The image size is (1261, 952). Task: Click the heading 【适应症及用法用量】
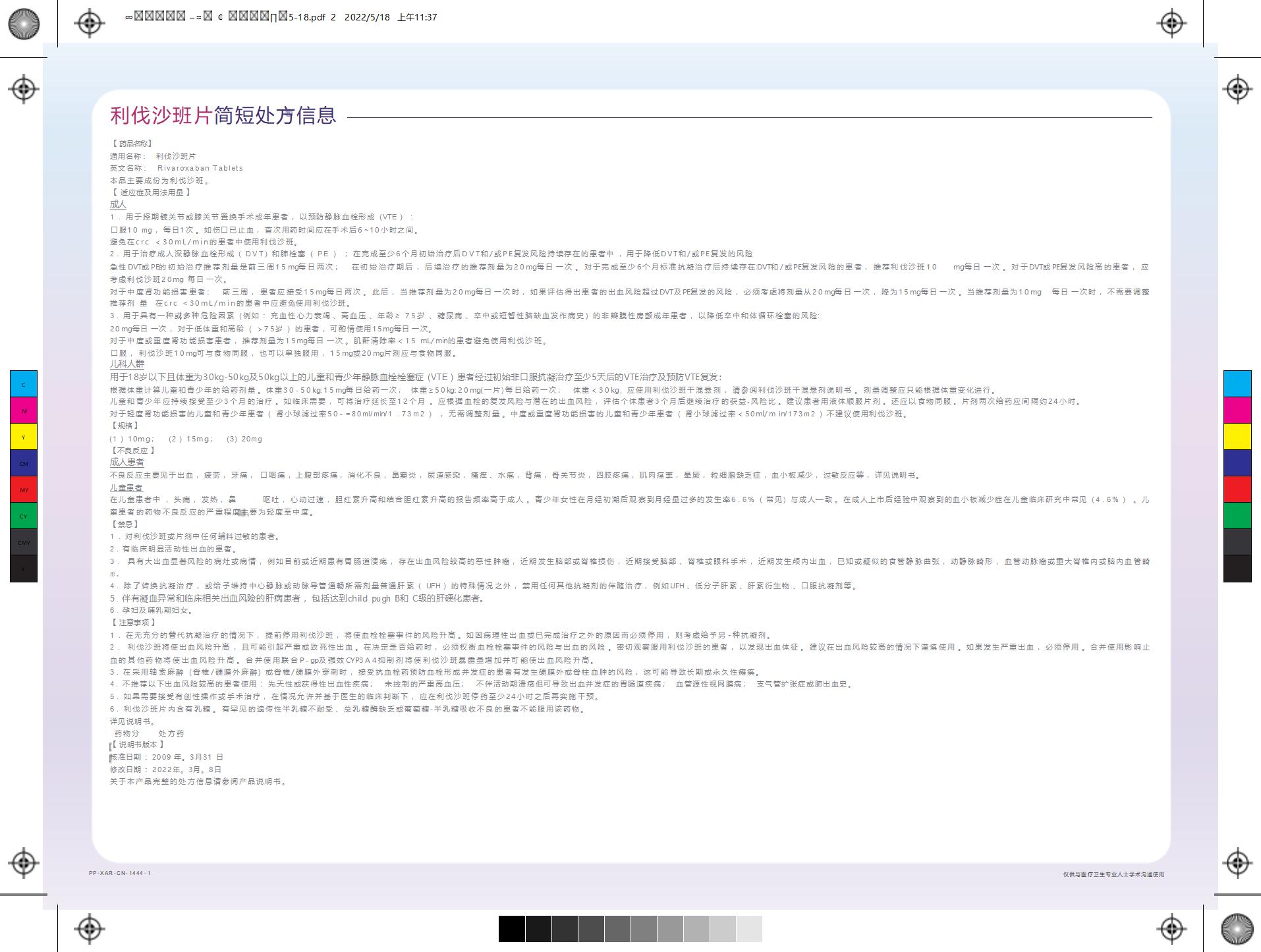pyautogui.click(x=151, y=192)
